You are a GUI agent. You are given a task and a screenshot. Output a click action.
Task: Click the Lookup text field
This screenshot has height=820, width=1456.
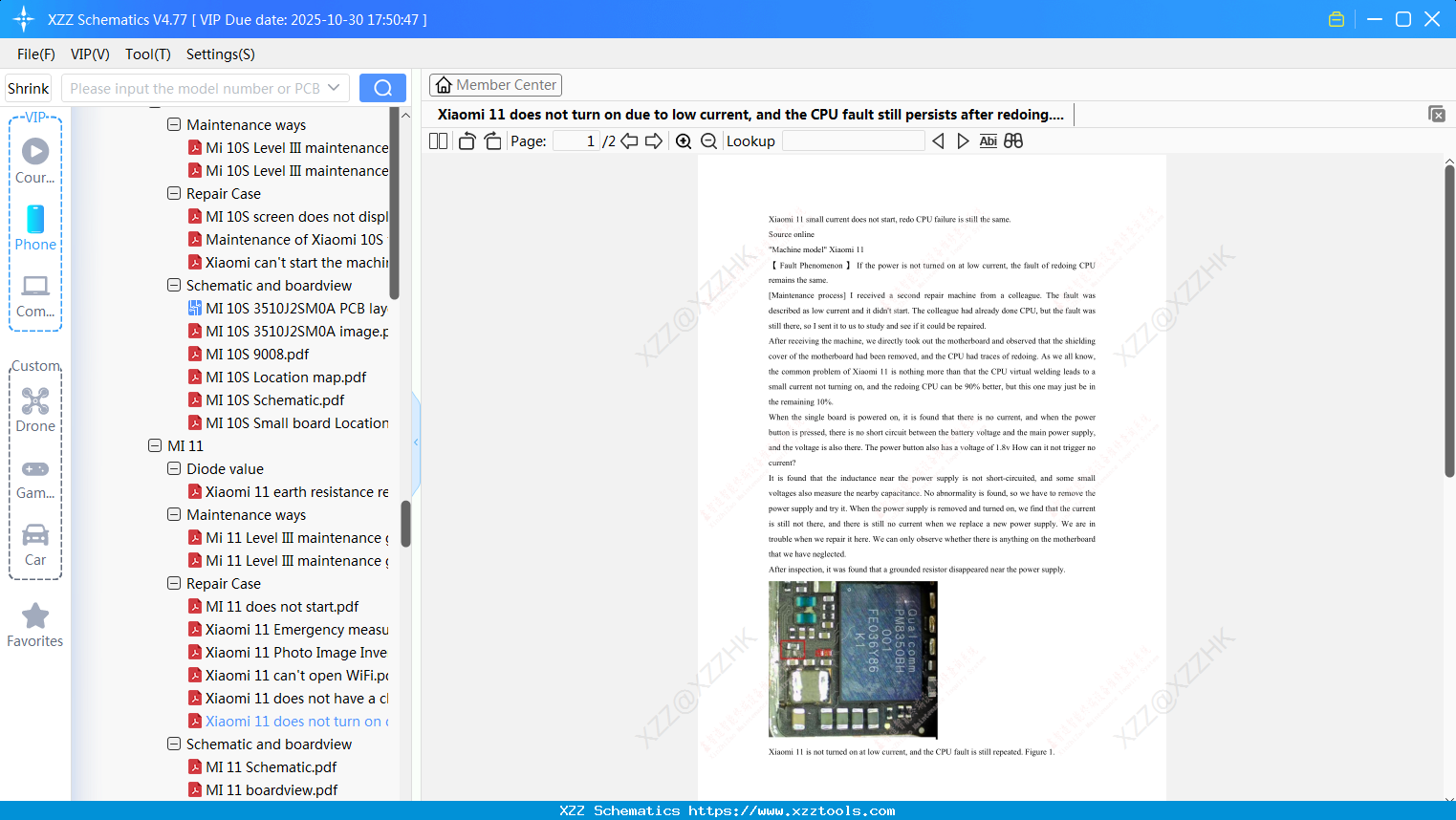click(x=854, y=141)
